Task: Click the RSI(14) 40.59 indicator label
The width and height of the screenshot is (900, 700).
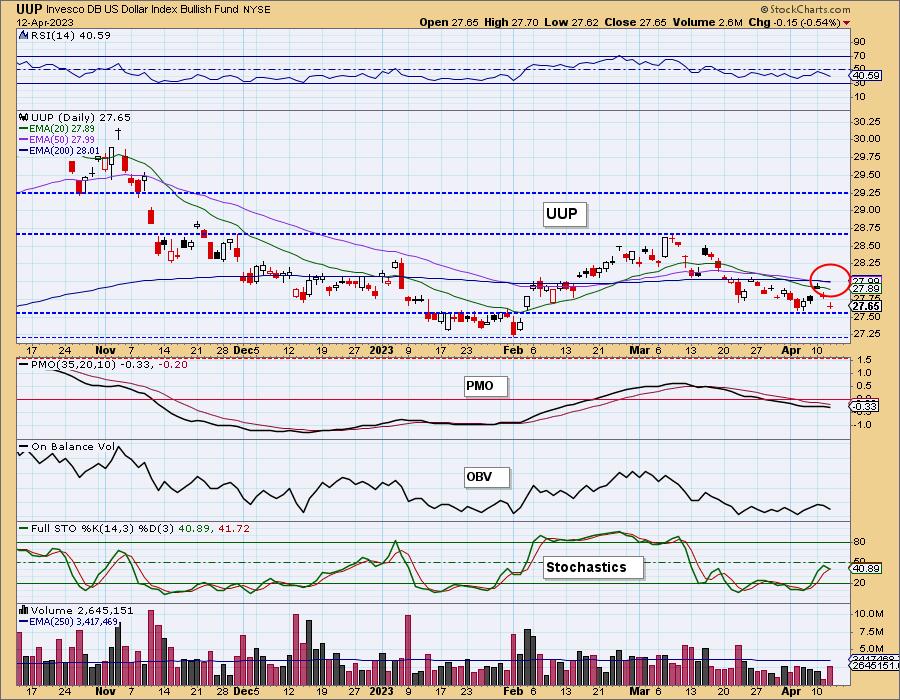Action: coord(70,36)
